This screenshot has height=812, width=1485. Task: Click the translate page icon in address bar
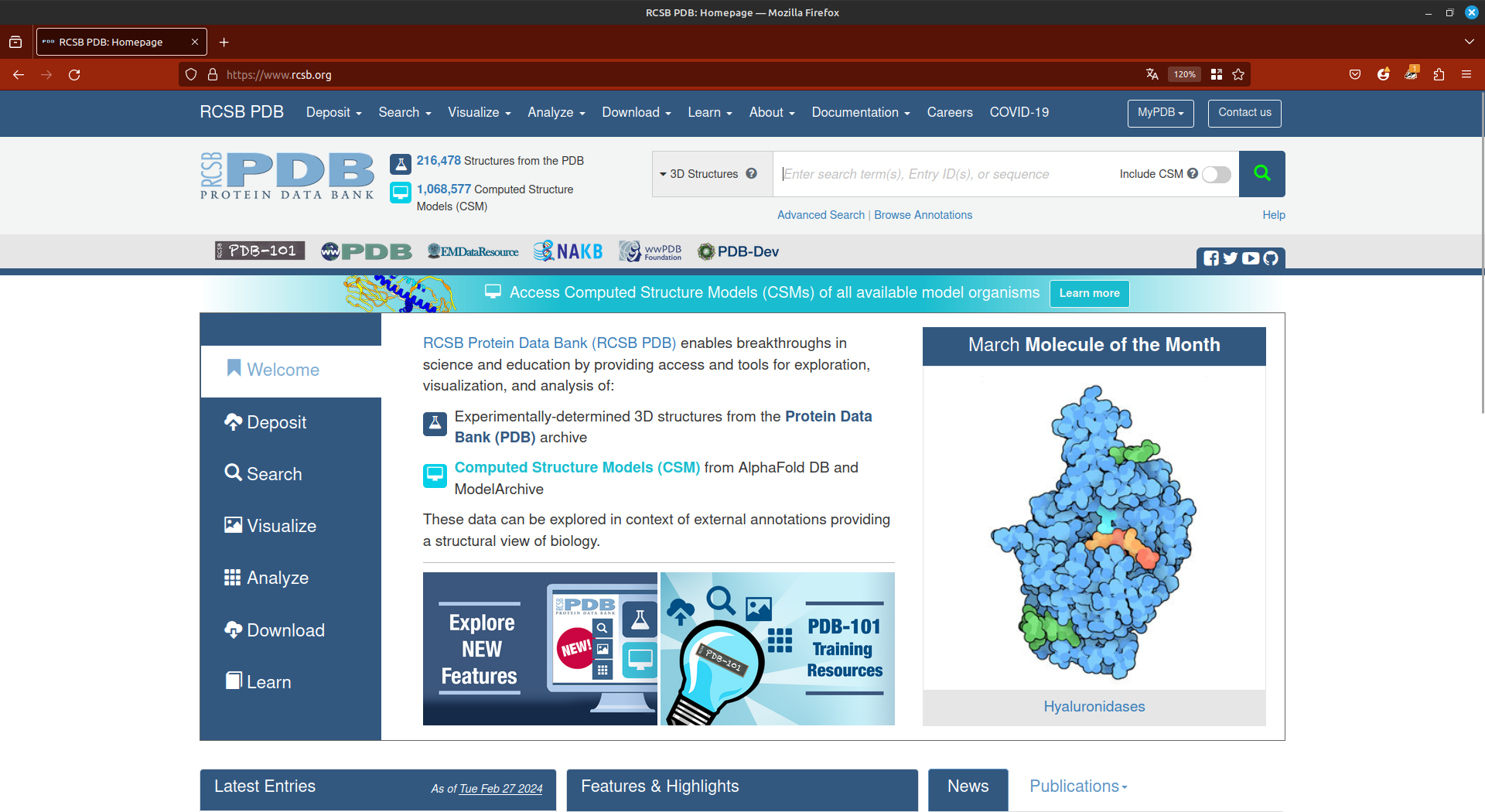point(1152,75)
